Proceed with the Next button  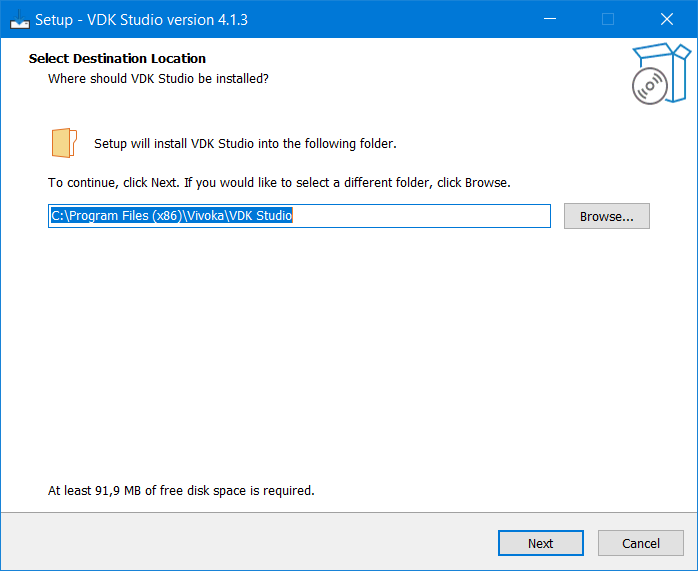pyautogui.click(x=540, y=543)
